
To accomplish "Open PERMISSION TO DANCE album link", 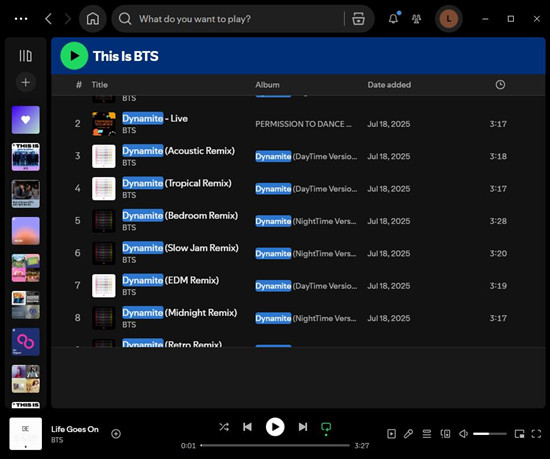I will pos(303,124).
